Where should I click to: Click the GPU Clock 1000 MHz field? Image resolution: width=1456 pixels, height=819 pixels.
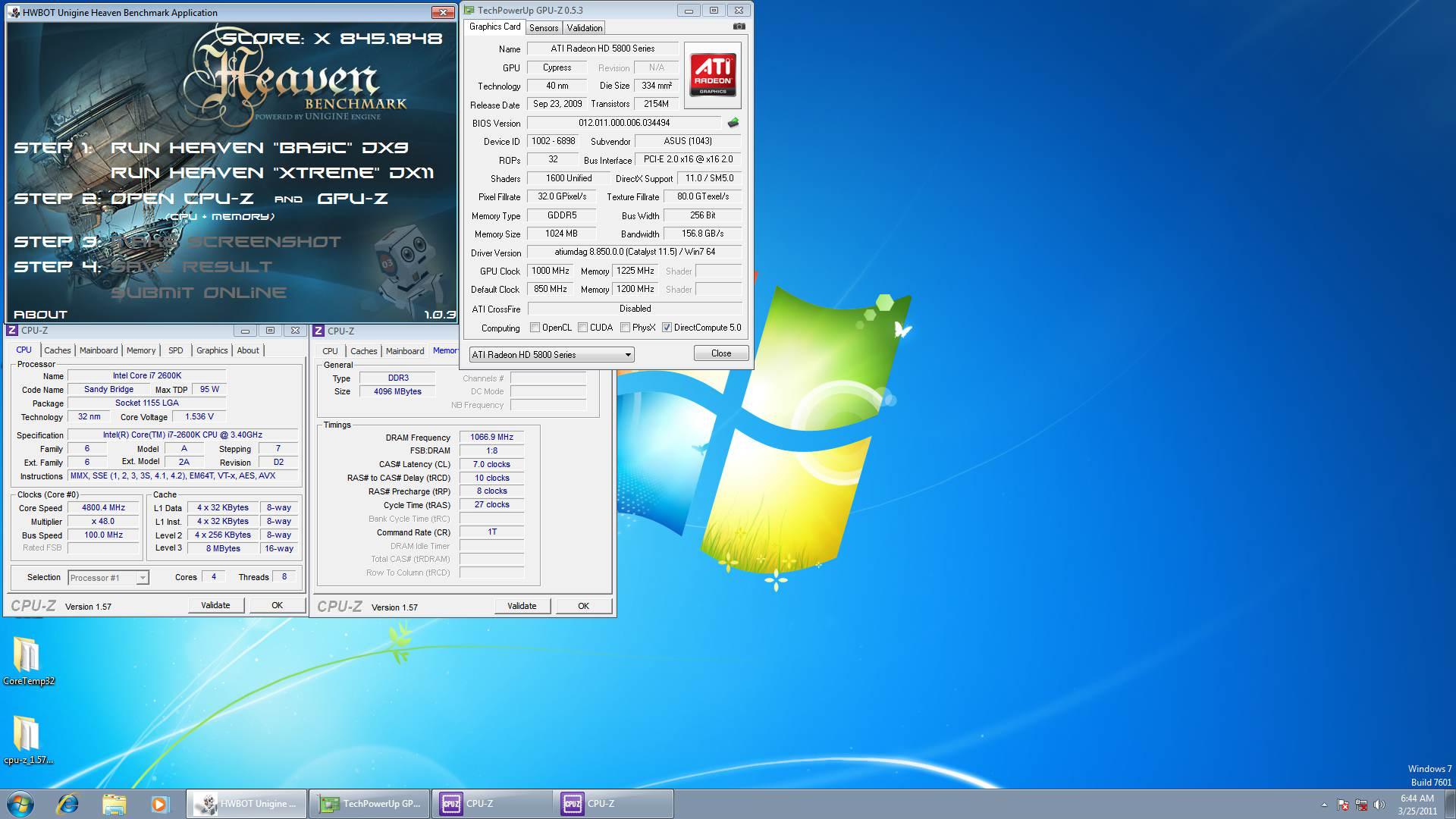pyautogui.click(x=551, y=271)
